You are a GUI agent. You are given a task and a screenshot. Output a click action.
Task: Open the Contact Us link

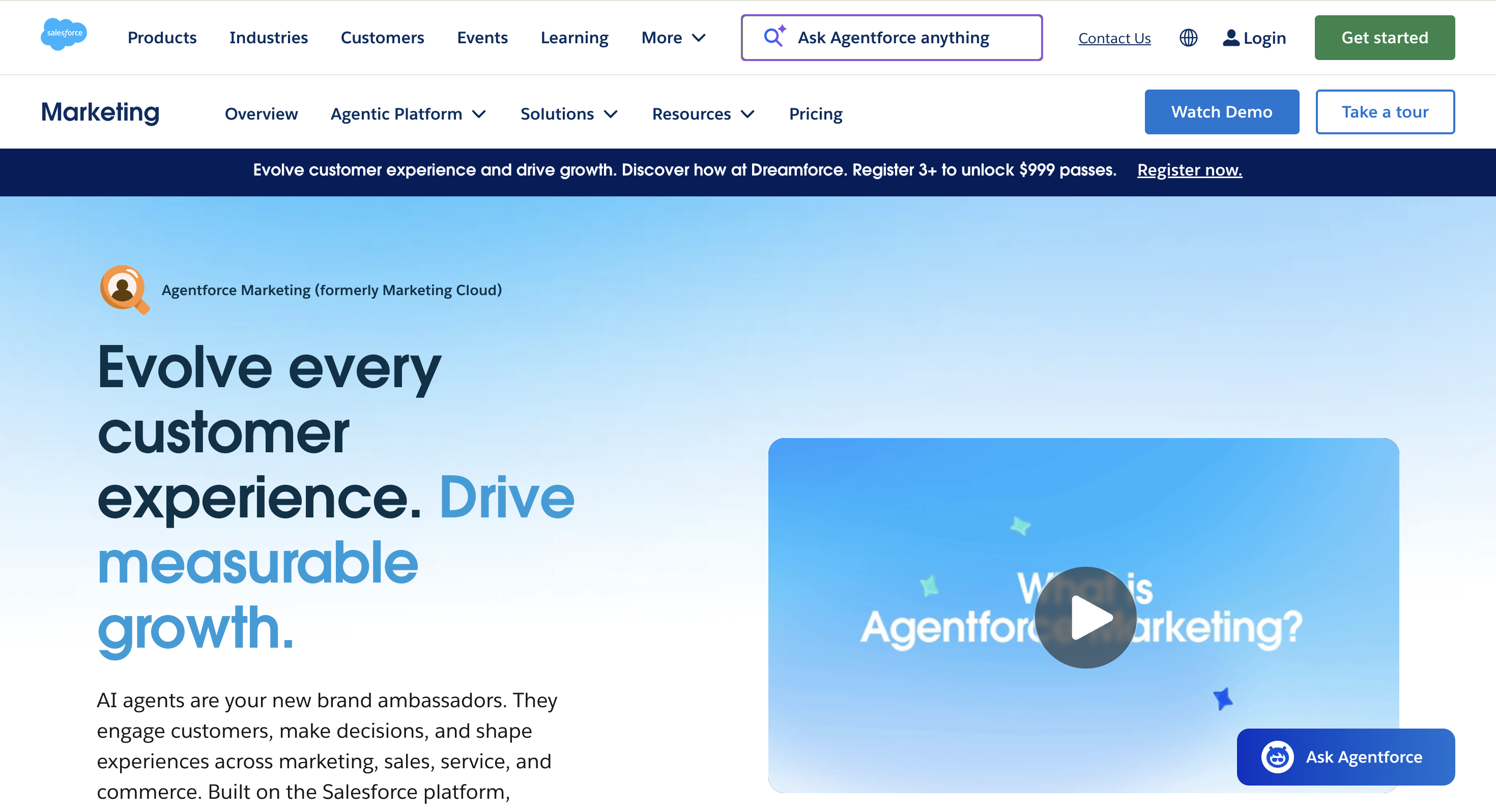[x=1114, y=38]
